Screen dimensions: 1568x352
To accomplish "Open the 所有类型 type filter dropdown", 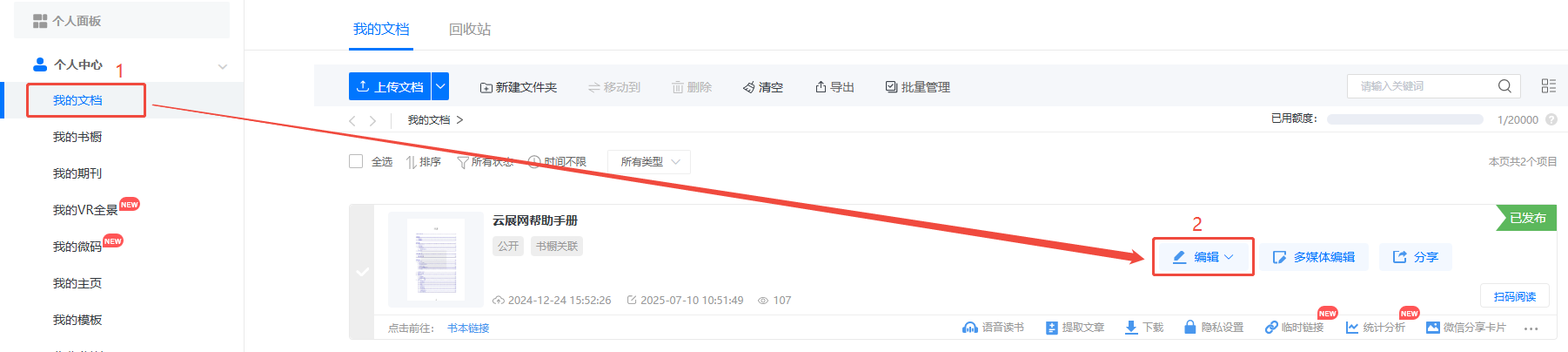I will (649, 162).
